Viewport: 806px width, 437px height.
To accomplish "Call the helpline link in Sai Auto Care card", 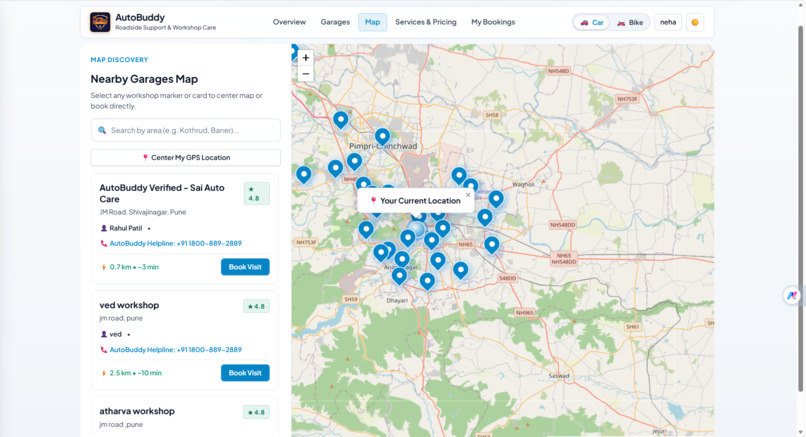I will point(175,244).
